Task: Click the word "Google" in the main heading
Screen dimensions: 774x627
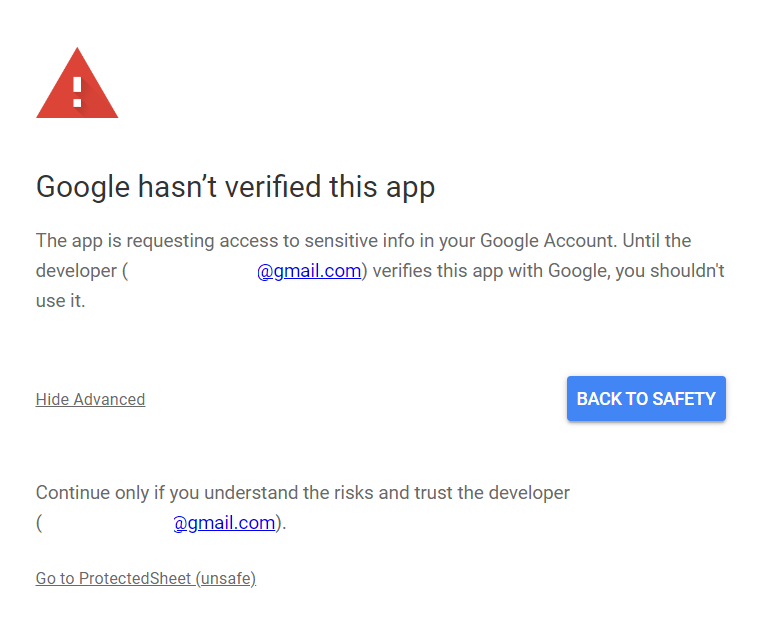Action: [x=83, y=187]
